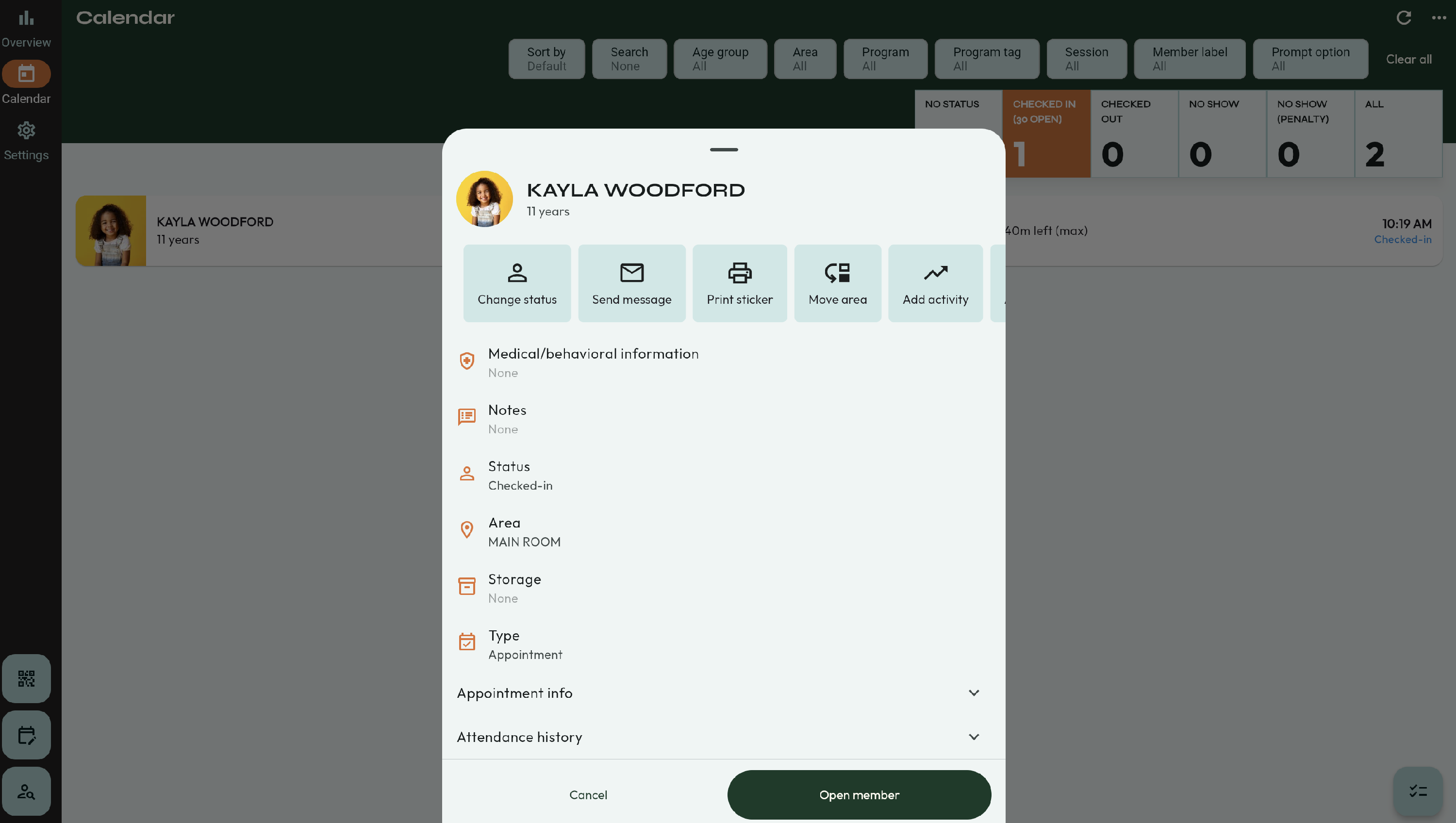Go to Overview in the sidebar
The image size is (1456, 823).
pyautogui.click(x=26, y=28)
